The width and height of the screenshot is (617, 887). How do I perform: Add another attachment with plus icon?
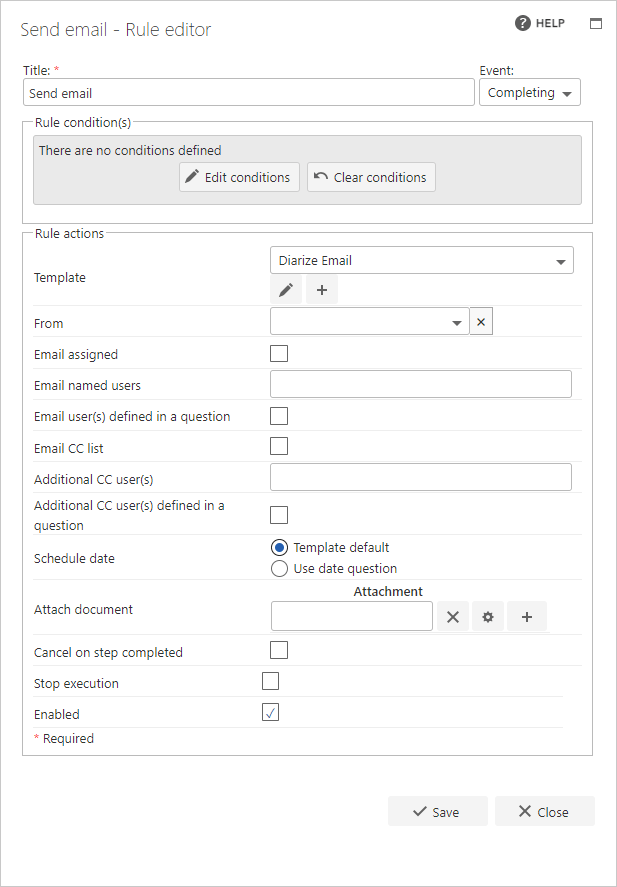pyautogui.click(x=527, y=617)
